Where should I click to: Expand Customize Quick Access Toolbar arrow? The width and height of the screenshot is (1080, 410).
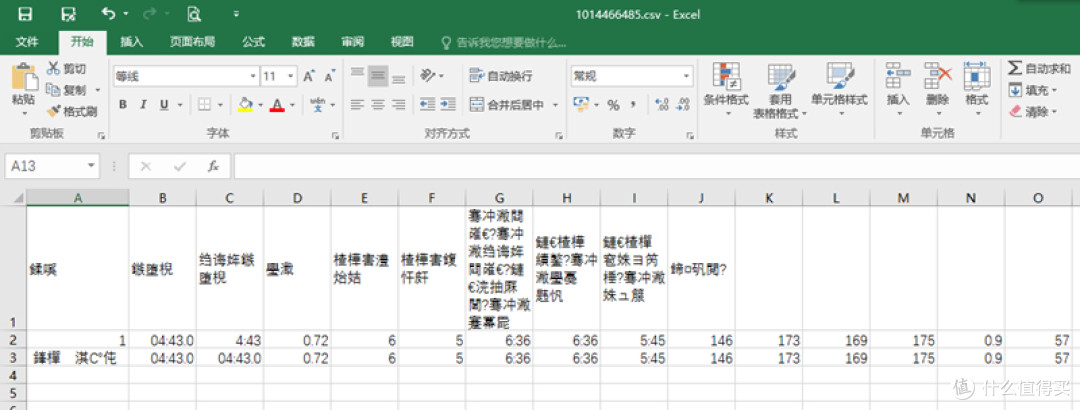coord(236,14)
